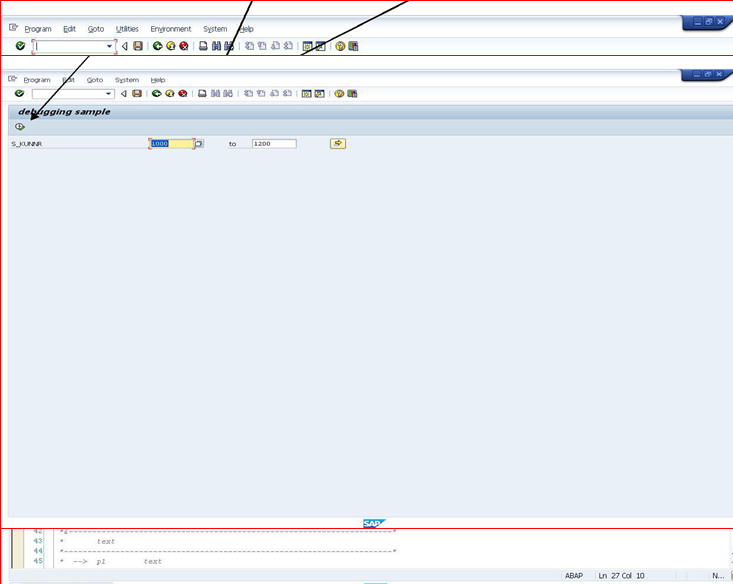Viewport: 733px width, 584px height.
Task: Click red Cancel icon in upper editor window
Action: [x=184, y=46]
